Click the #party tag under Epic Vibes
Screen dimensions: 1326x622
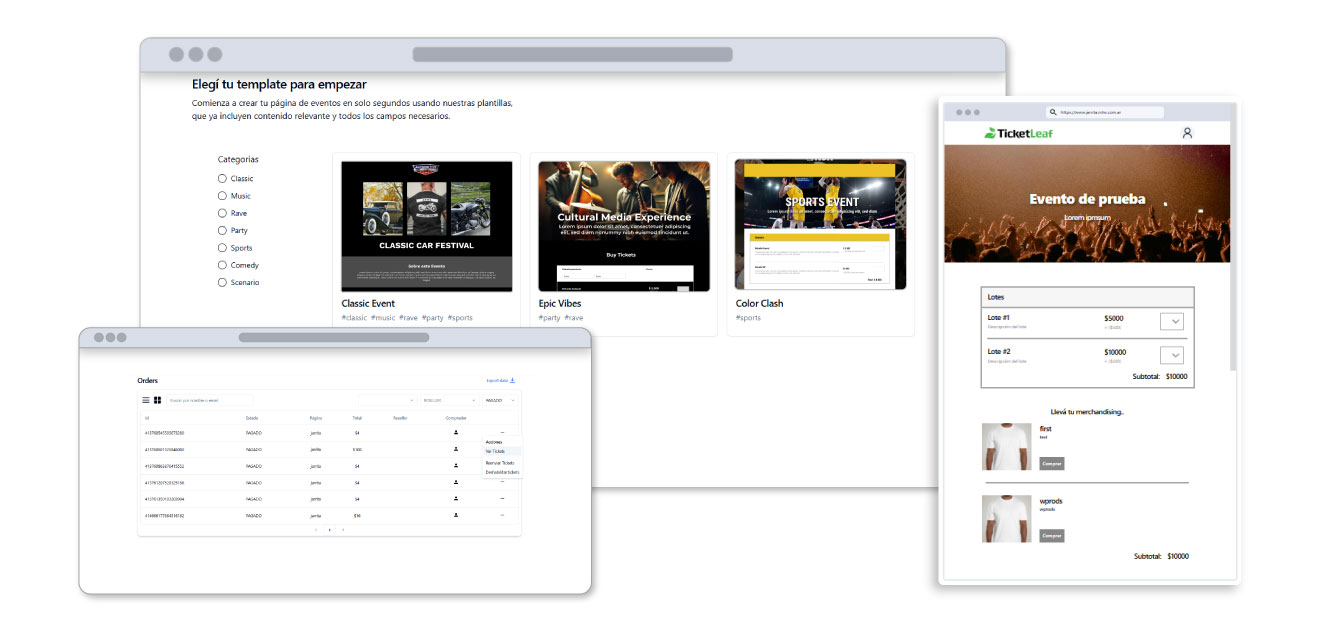549,318
